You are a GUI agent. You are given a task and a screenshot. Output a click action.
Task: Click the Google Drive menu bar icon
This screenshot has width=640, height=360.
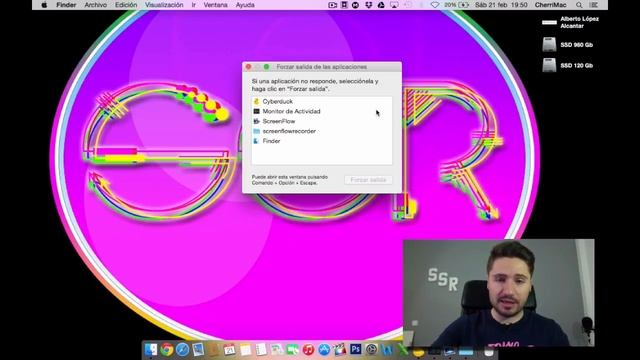(x=381, y=5)
